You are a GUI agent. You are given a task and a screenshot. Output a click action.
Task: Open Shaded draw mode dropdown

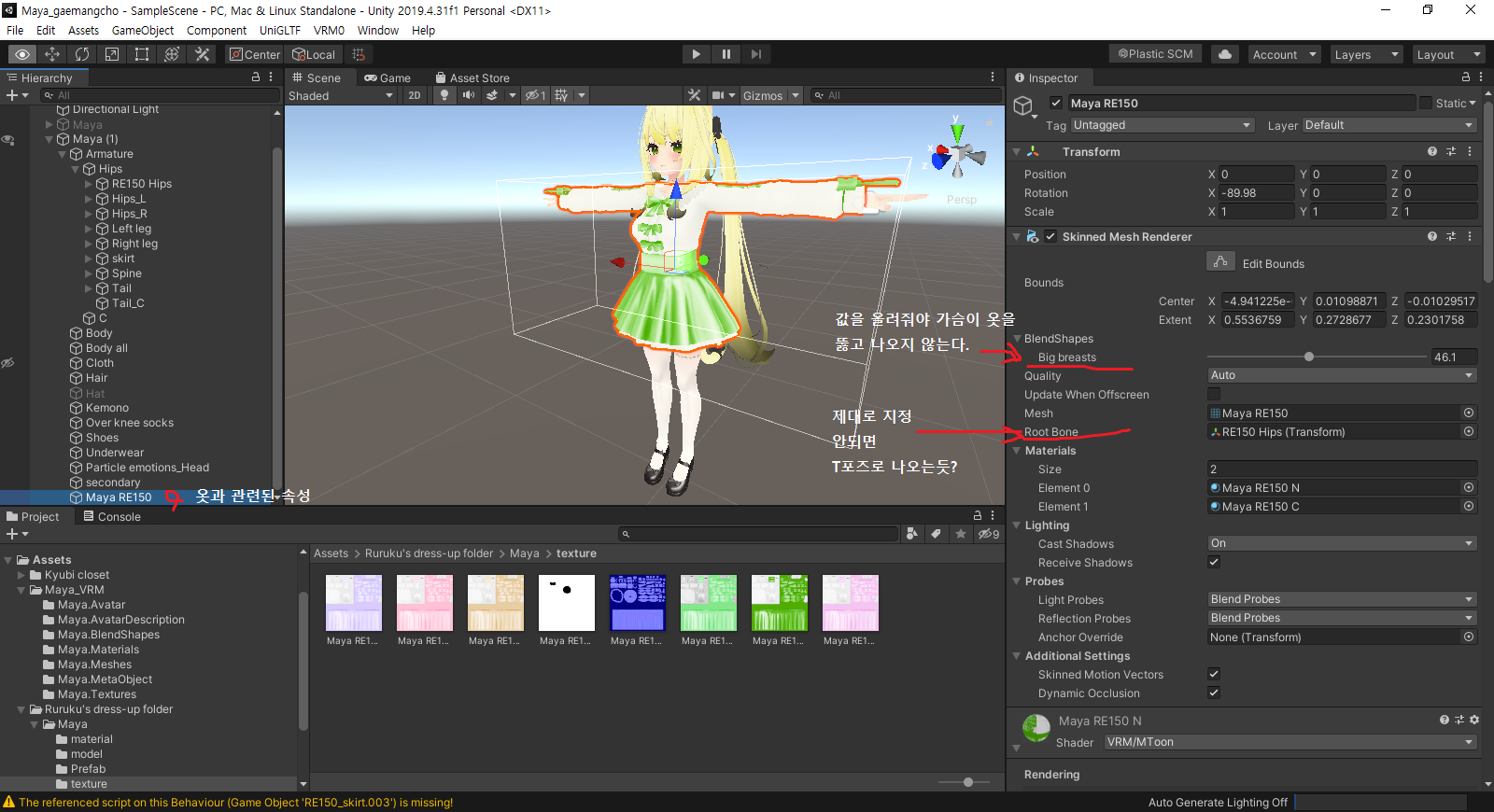[x=341, y=95]
